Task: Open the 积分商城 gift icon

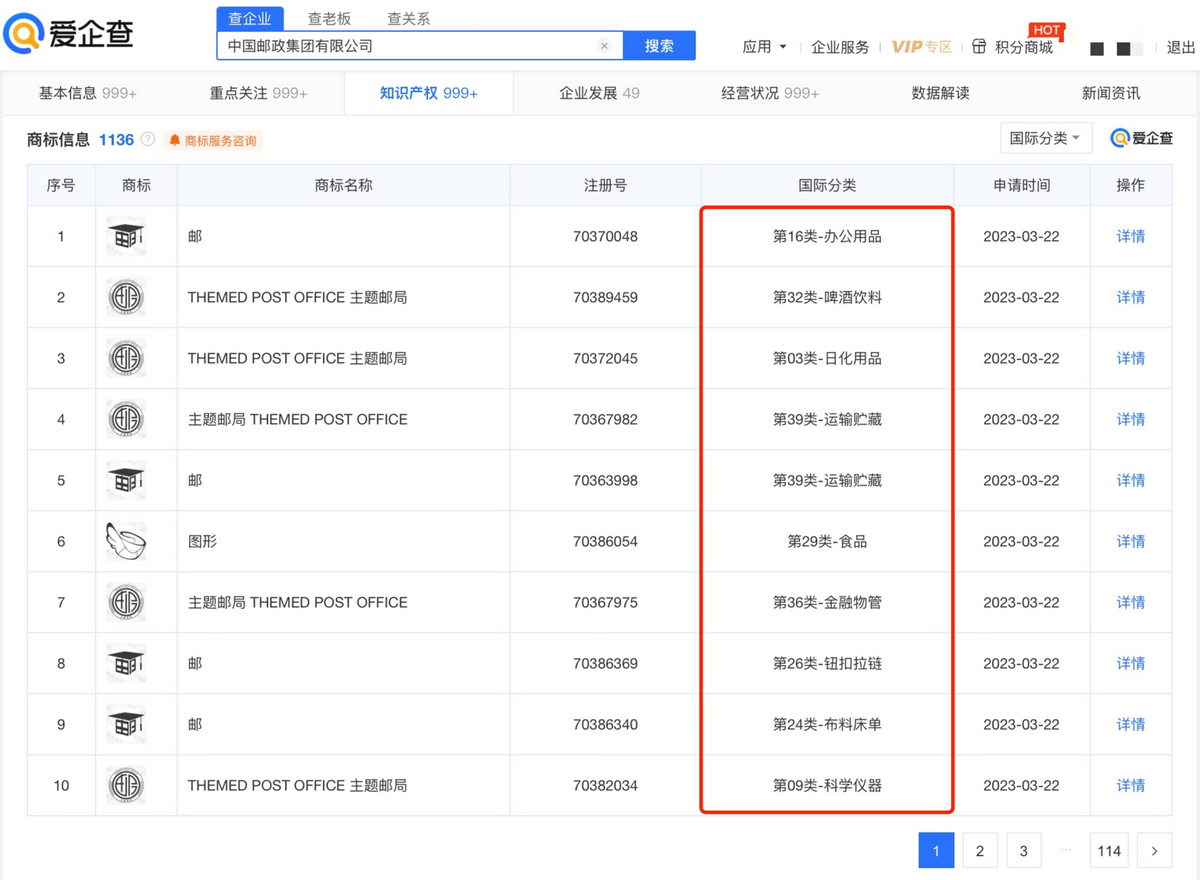Action: point(979,47)
